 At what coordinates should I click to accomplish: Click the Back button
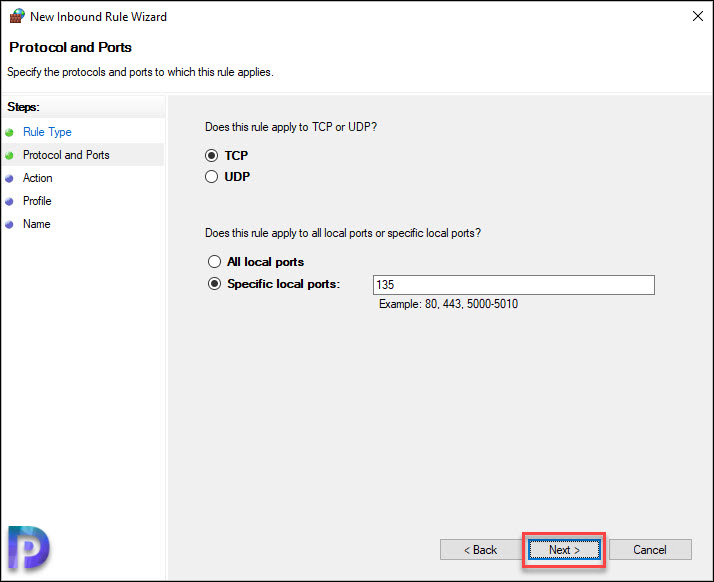click(480, 550)
